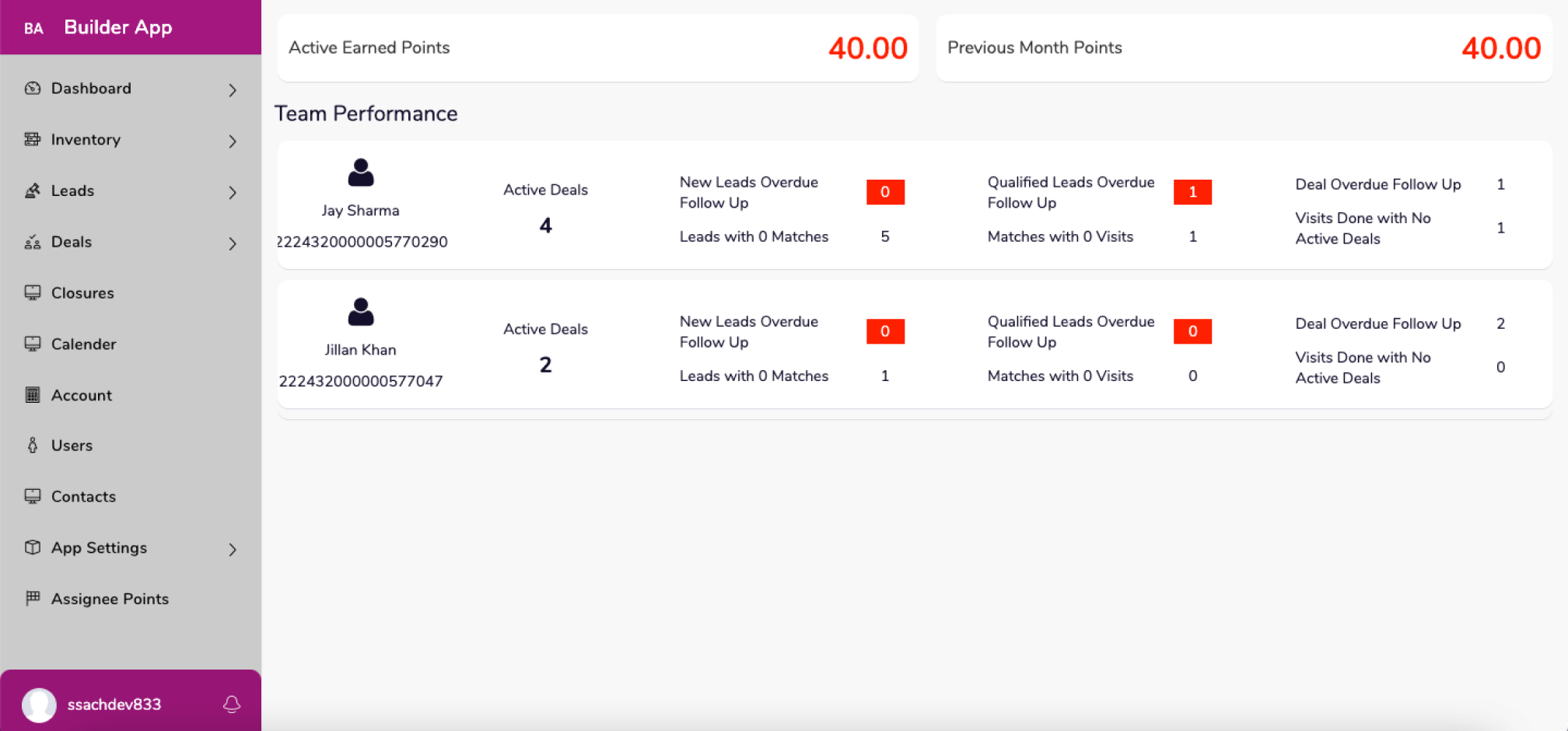Open the Calender menu item
This screenshot has height=731, width=1568.
tap(131, 345)
